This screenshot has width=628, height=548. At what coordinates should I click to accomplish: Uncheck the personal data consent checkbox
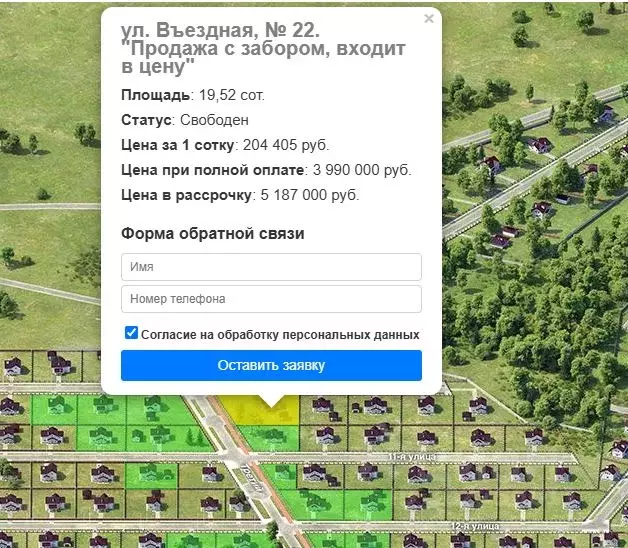pos(131,333)
